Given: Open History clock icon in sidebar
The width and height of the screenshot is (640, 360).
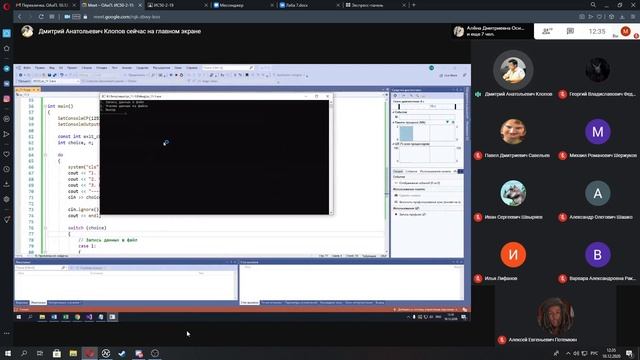Looking at the screenshot, I should pyautogui.click(x=7, y=169).
